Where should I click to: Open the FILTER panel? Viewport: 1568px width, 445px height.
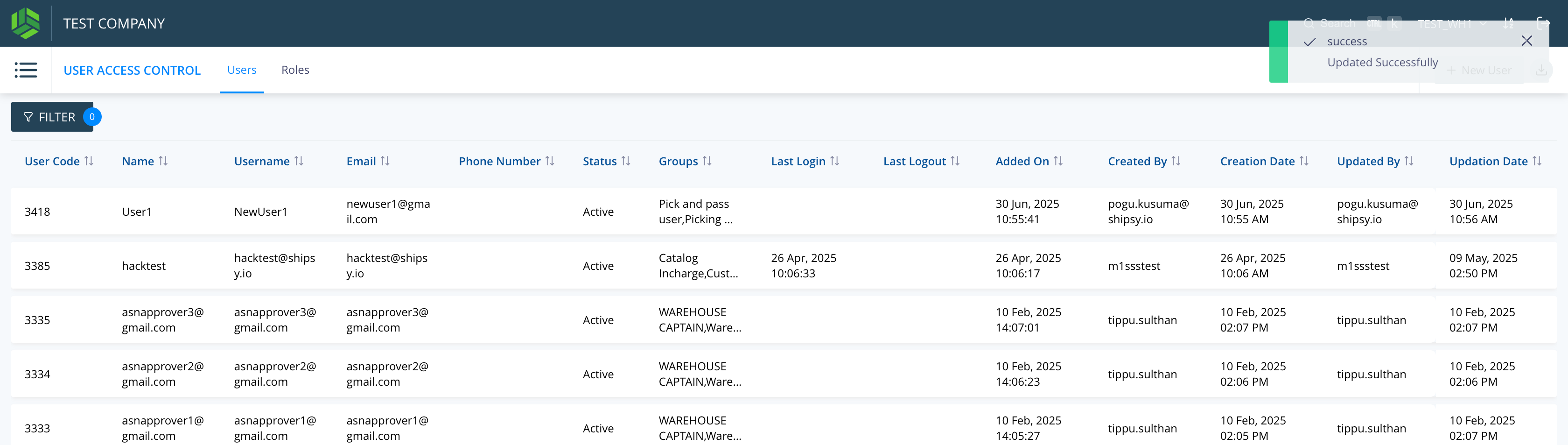coord(52,117)
